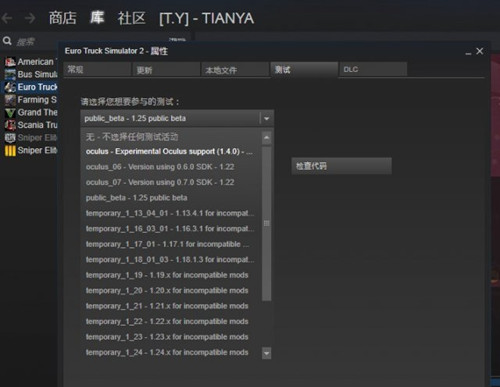500x387 pixels.
Task: Choose the oculus Experimental Oculus support option
Action: [x=170, y=151]
